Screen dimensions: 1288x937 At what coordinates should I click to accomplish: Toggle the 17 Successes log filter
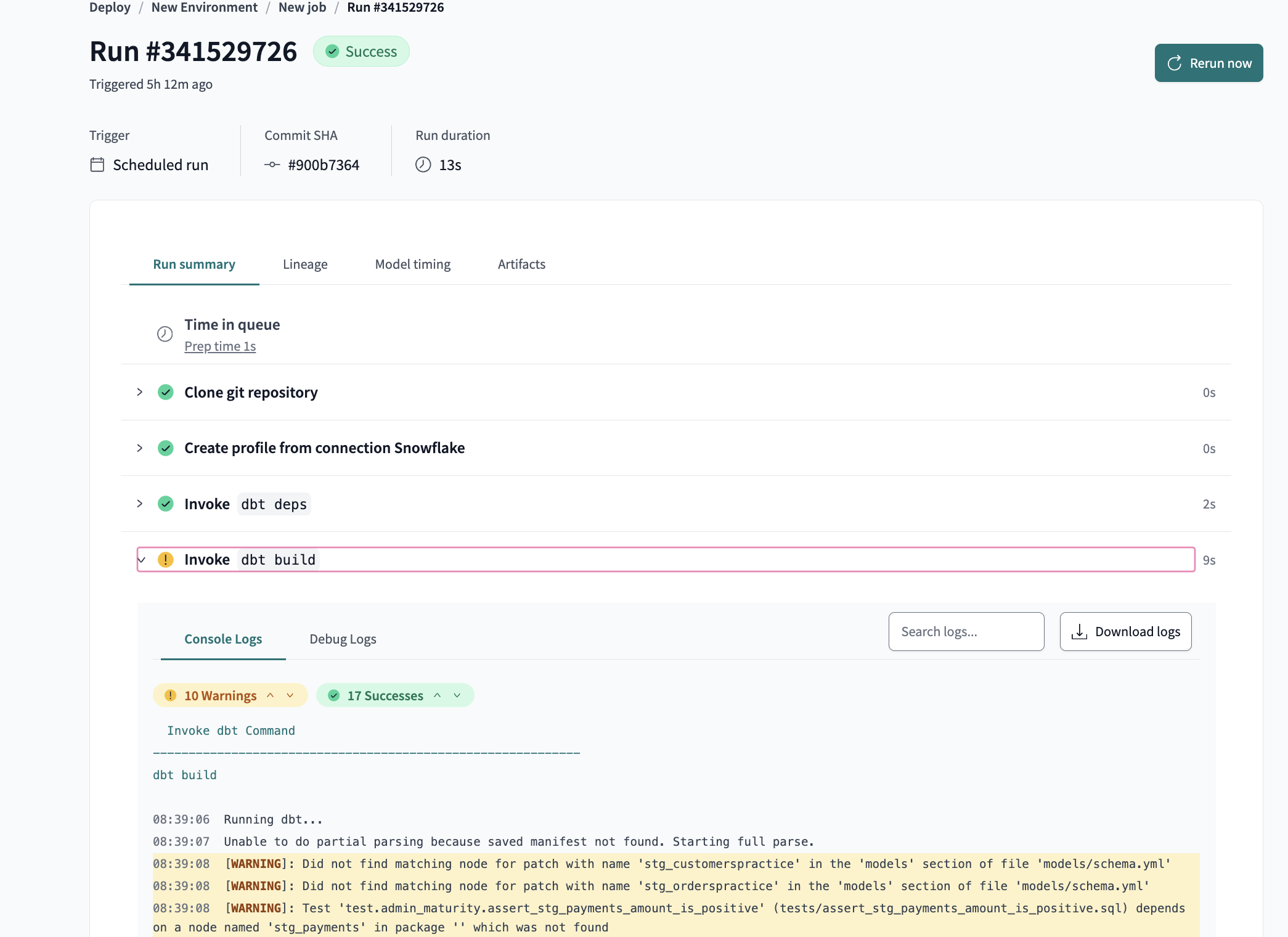[385, 695]
